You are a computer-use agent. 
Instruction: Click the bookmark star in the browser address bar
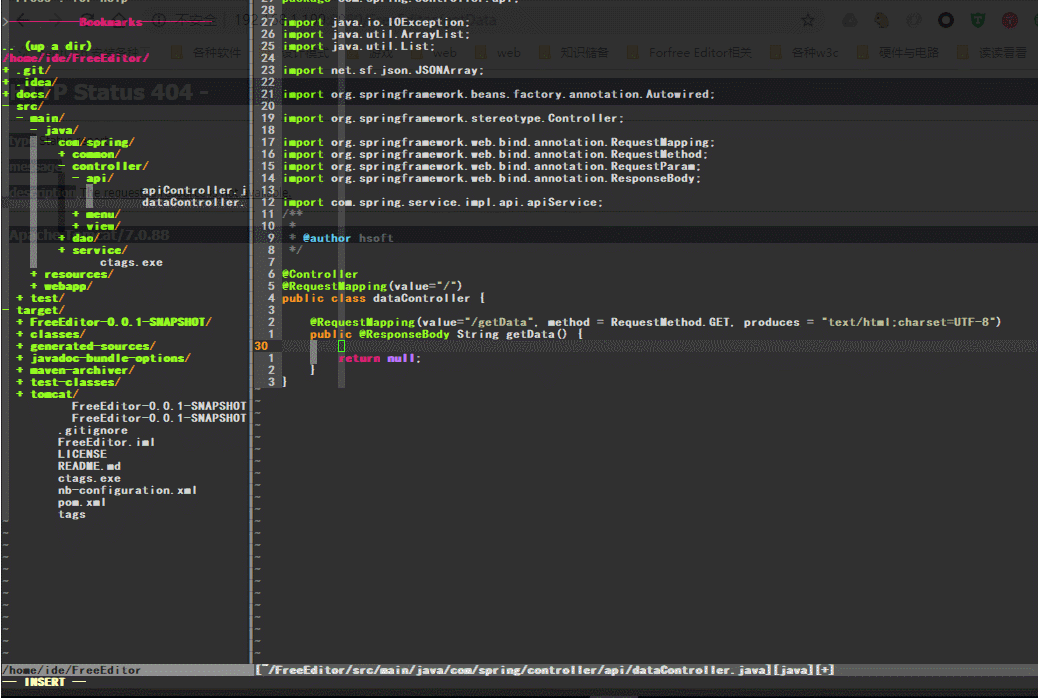pos(808,21)
